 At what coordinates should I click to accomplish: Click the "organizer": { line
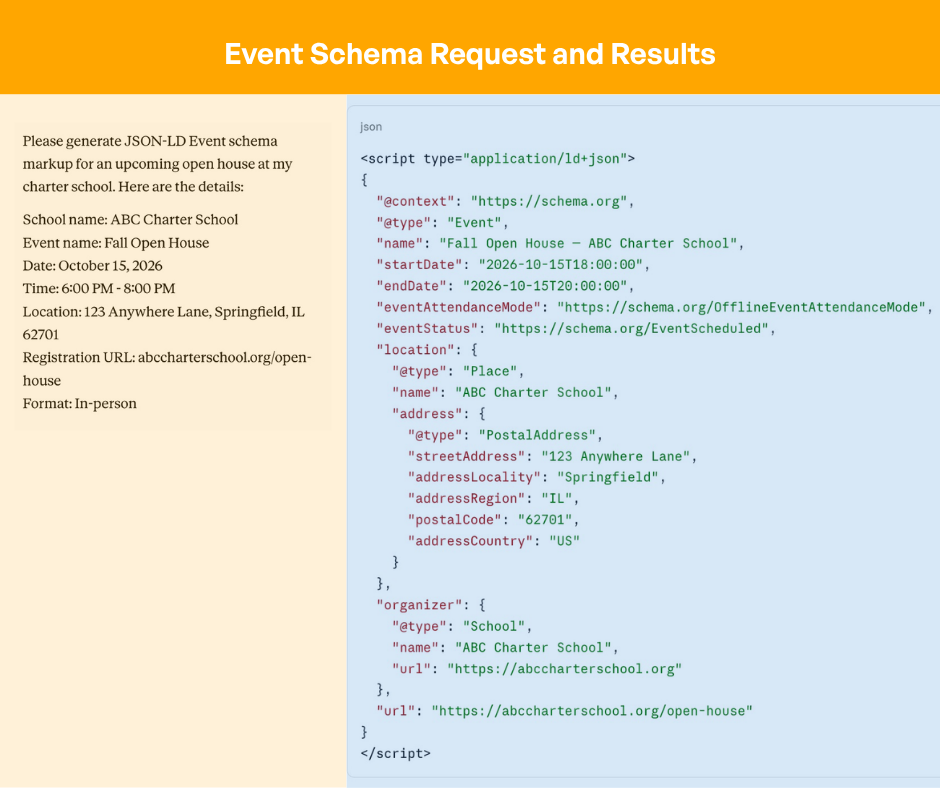click(430, 605)
